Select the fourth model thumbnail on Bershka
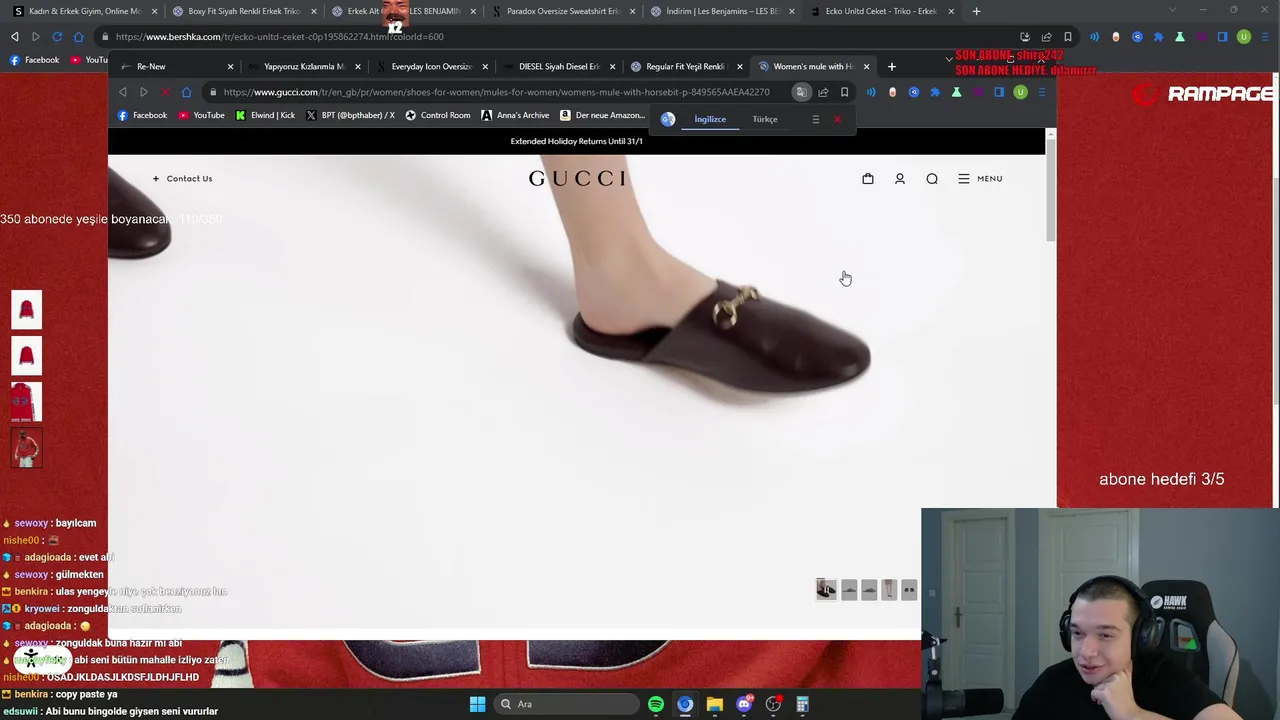 tap(27, 447)
